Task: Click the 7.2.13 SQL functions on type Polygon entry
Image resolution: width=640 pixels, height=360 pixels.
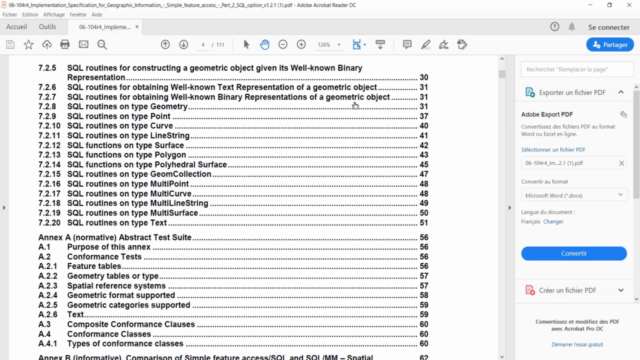Action: 233,155
